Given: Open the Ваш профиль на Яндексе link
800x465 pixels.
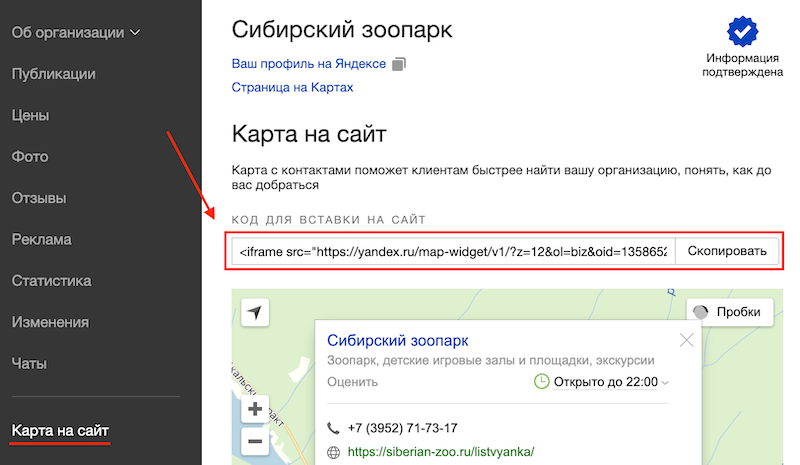Looking at the screenshot, I should (309, 64).
